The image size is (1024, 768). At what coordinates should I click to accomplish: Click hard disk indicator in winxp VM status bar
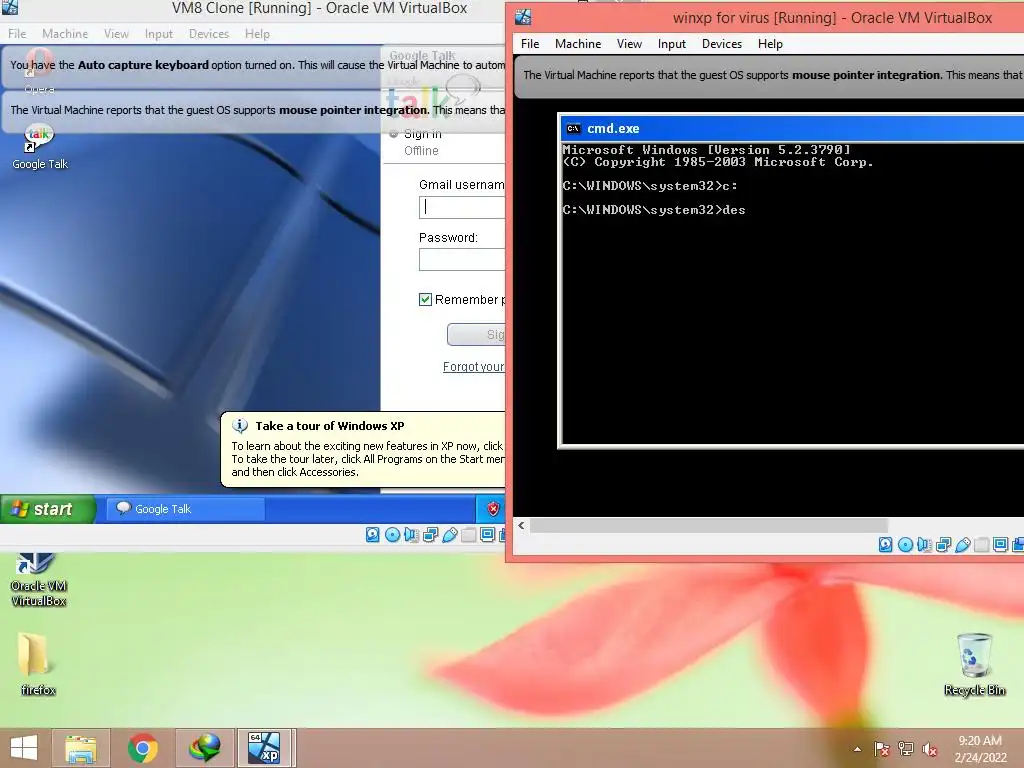click(886, 544)
